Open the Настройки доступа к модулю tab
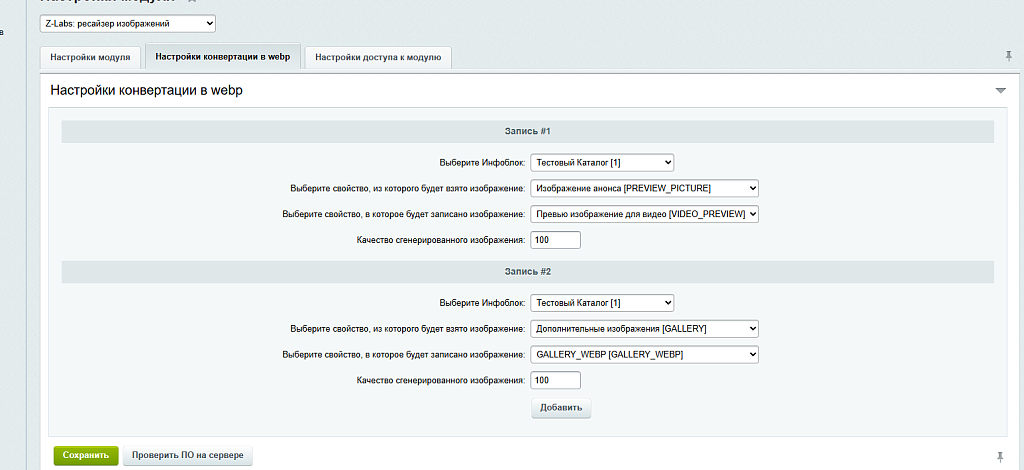 (x=378, y=57)
